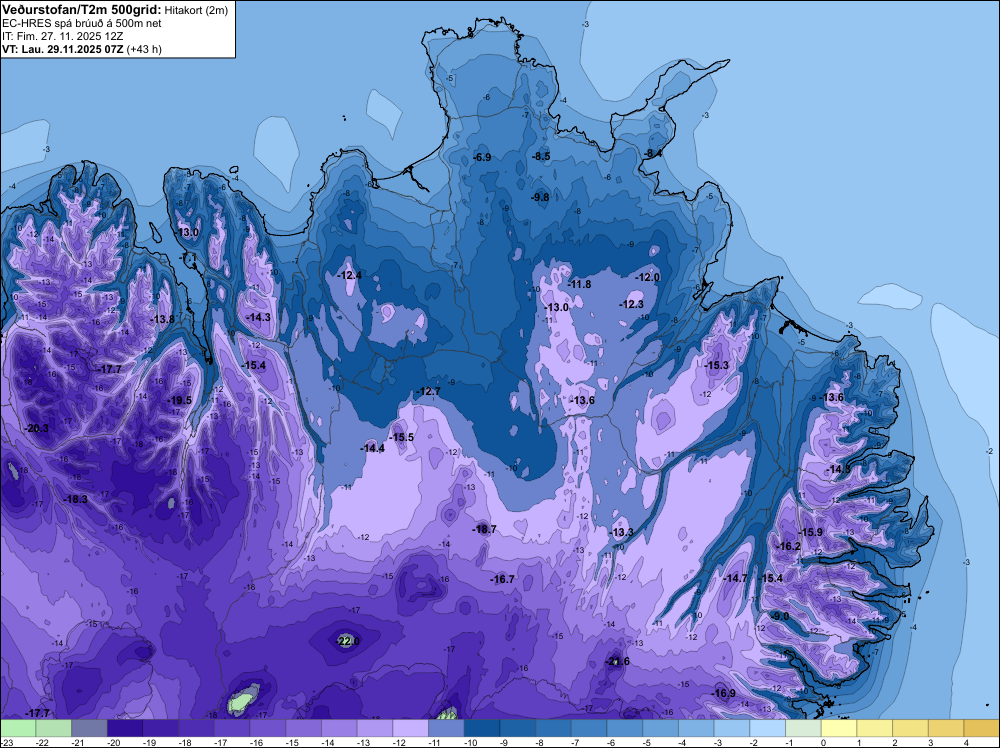The height and width of the screenshot is (748, 1000).
Task: Click the -16.9 temperature value
Action: (723, 693)
